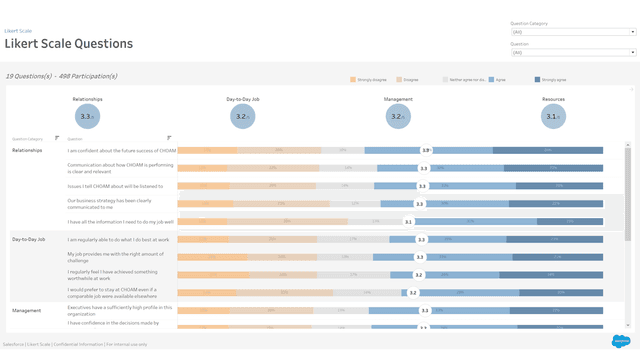Viewport: 640px width, 363px height.
Task: Select the Day-to-Day Job 3.2 score circle
Action: [243, 116]
